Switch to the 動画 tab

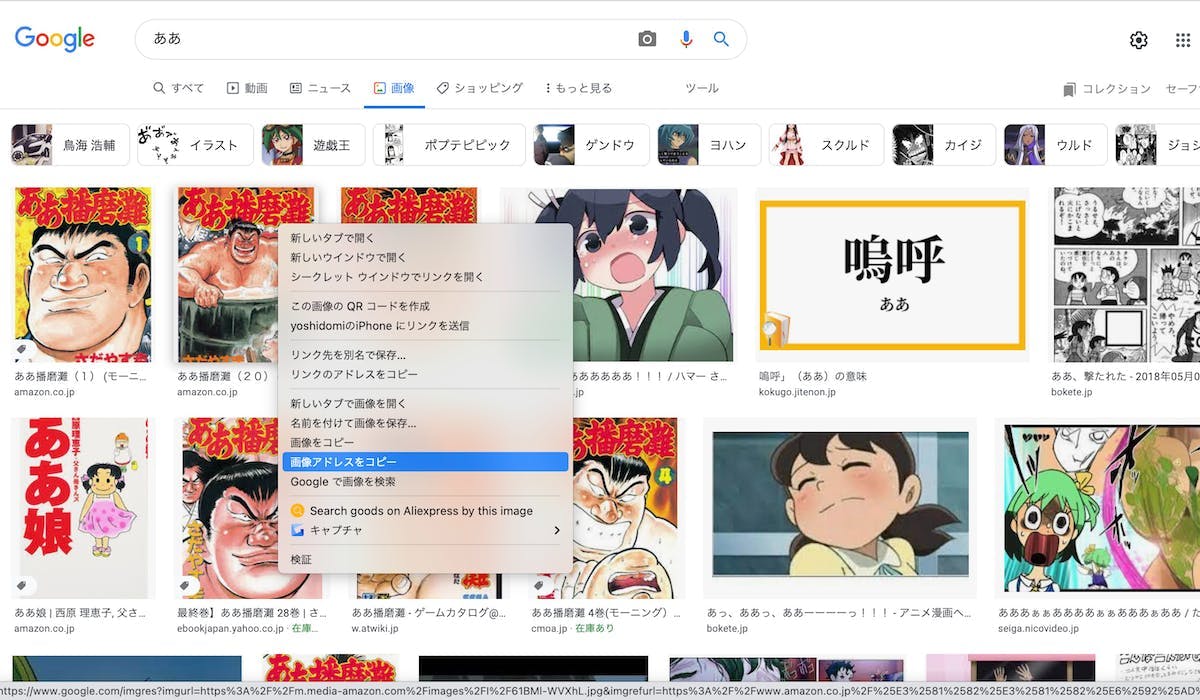click(247, 88)
